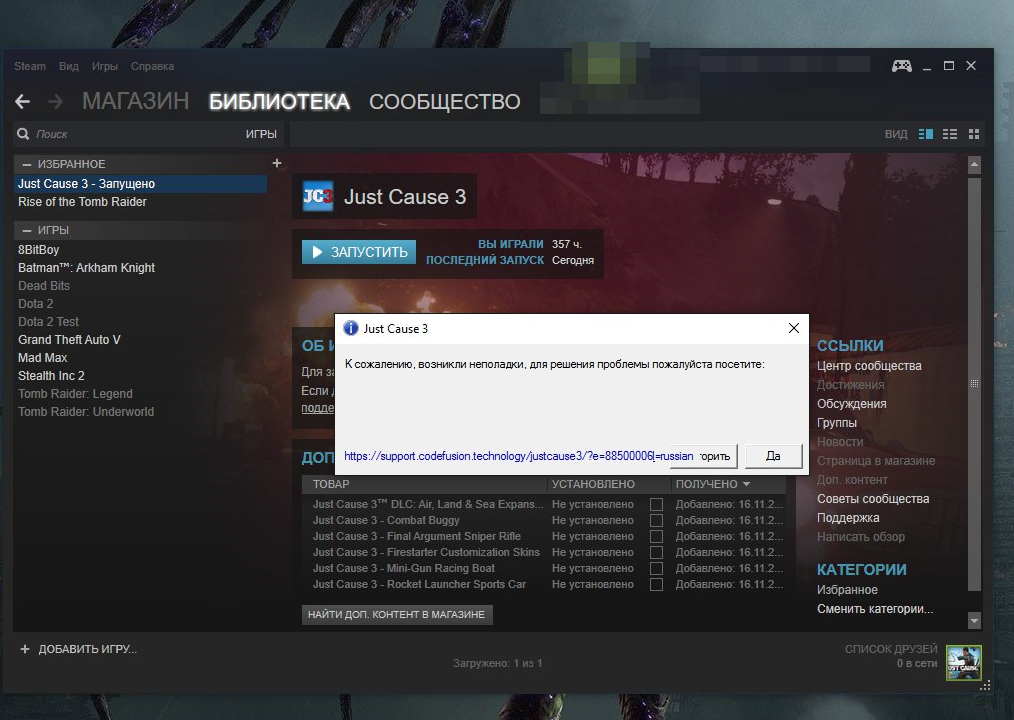Screen dimensions: 1014x720
Task: Go back with the left arrow
Action: [23, 102]
